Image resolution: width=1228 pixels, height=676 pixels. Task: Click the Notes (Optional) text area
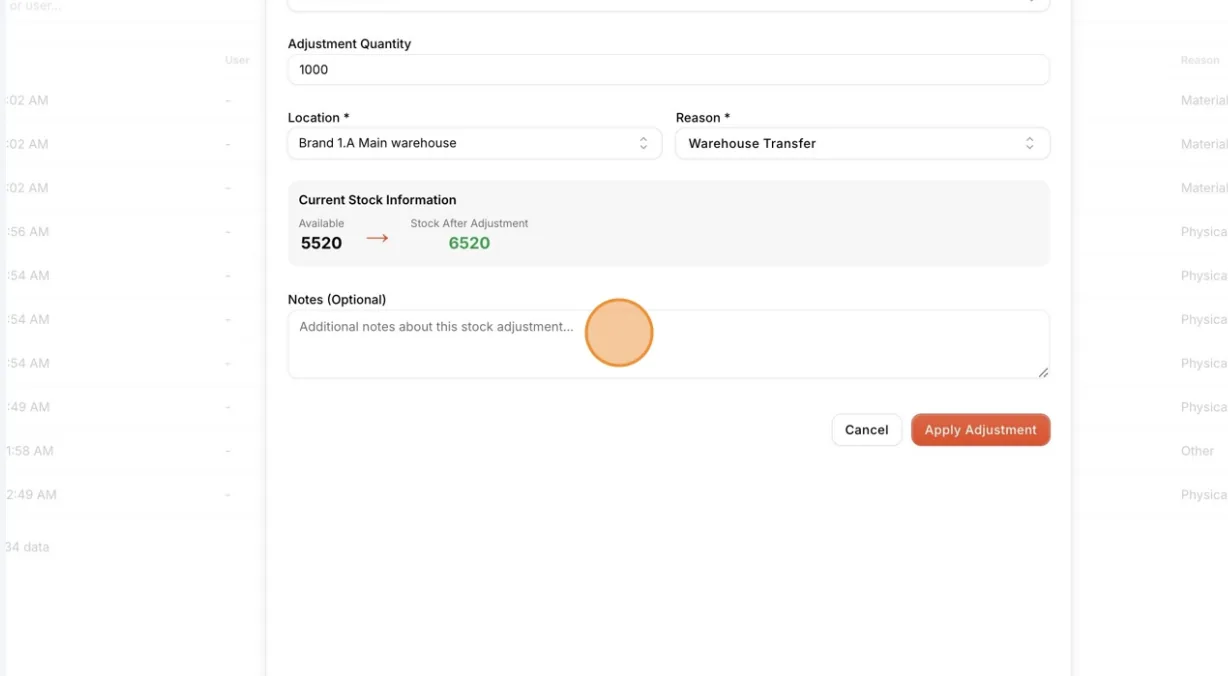[668, 344]
